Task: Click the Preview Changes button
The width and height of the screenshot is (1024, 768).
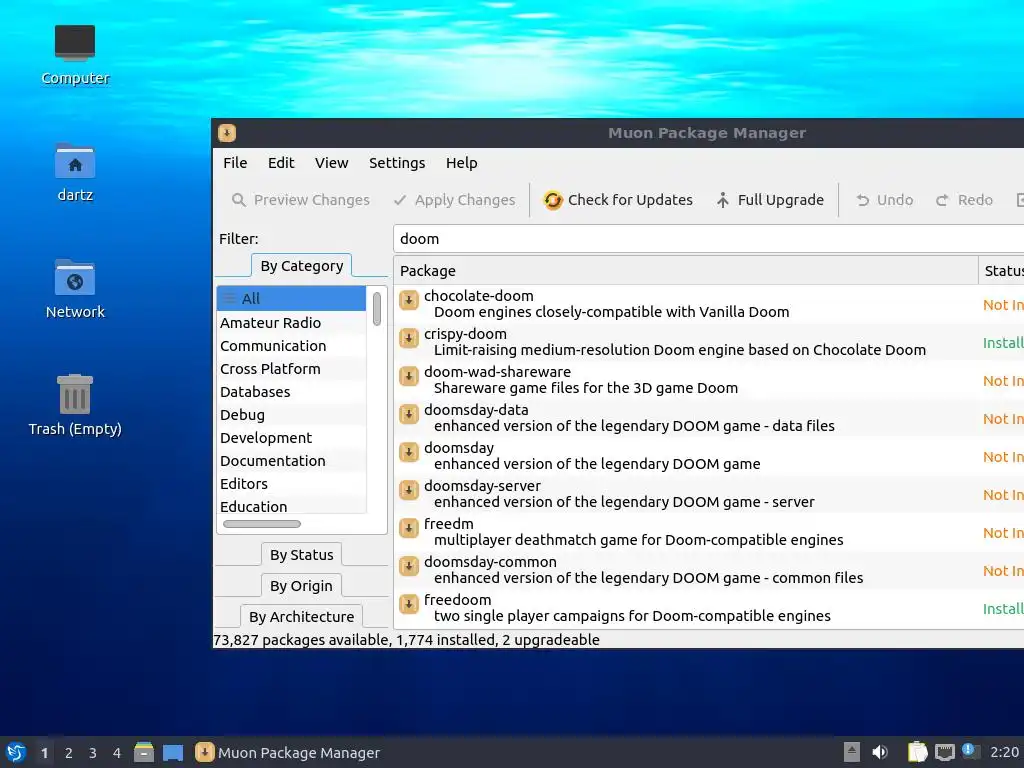Action: (300, 200)
